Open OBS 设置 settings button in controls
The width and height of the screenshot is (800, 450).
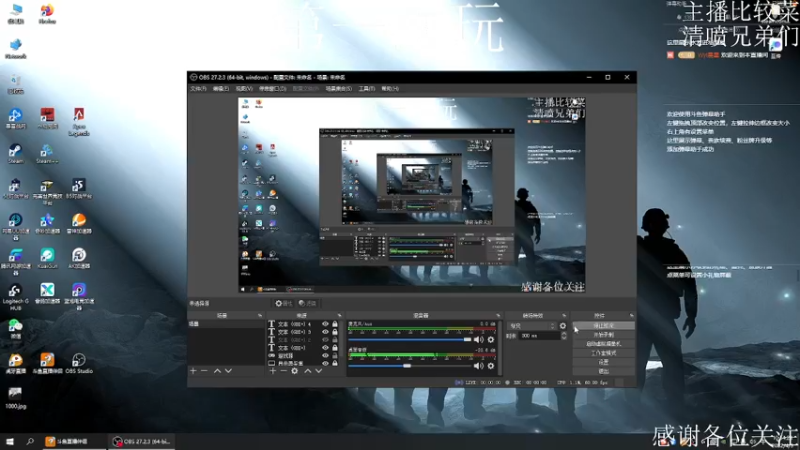pyautogui.click(x=604, y=362)
